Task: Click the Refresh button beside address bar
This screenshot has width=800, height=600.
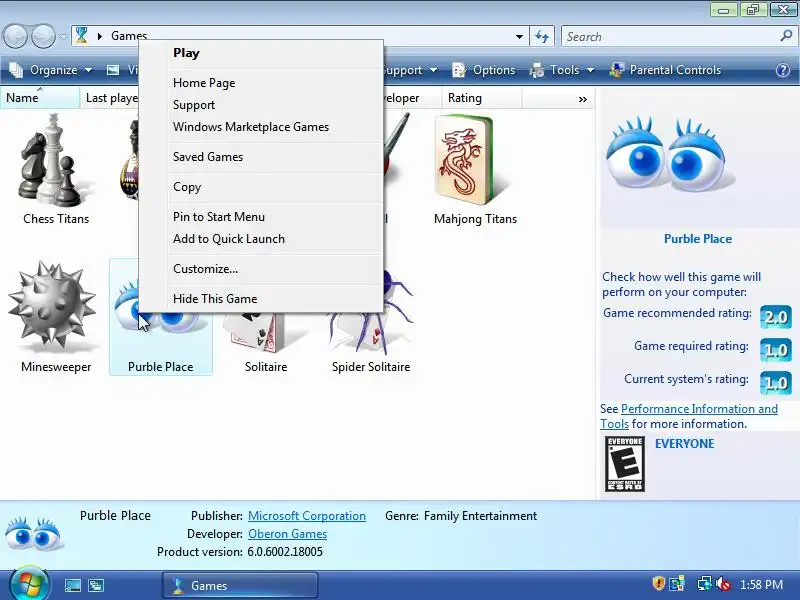Action: (x=542, y=36)
